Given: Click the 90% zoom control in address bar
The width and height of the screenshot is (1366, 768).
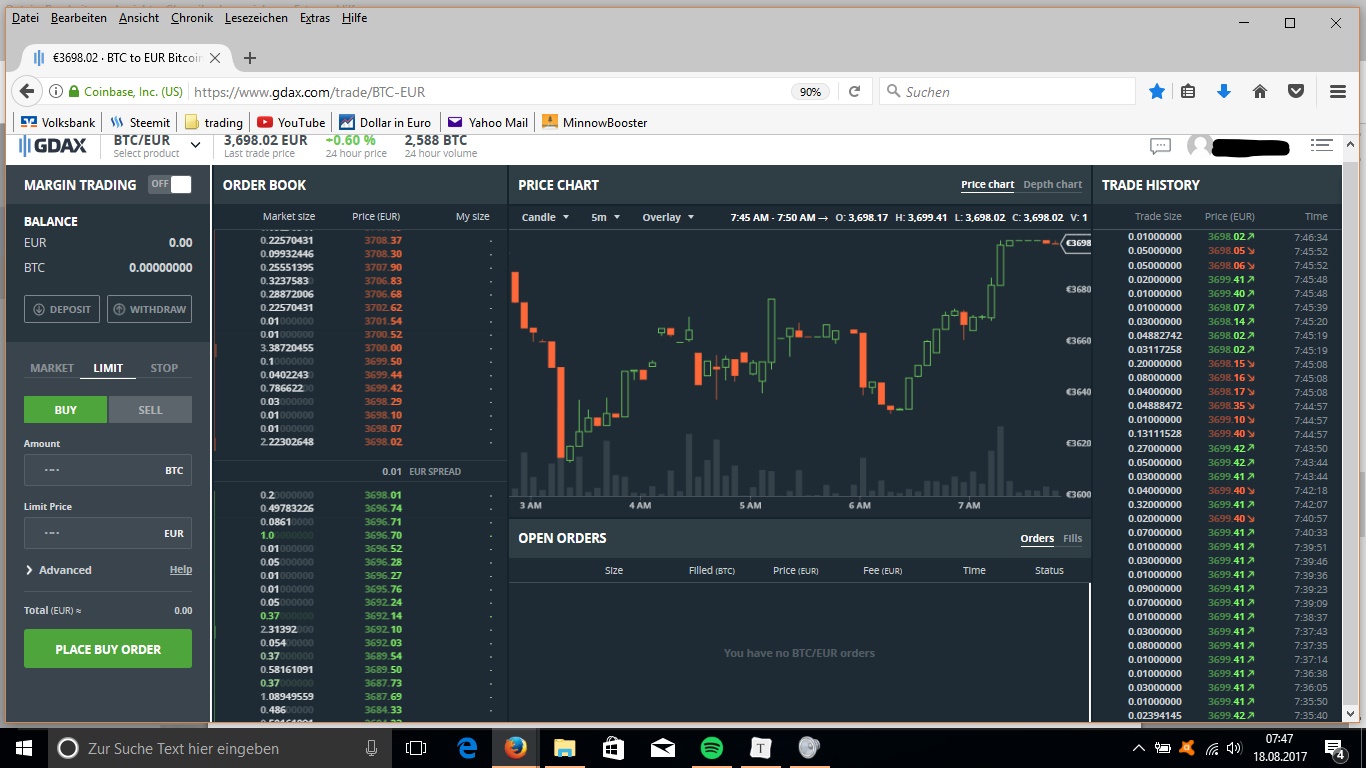Looking at the screenshot, I should (x=810, y=91).
